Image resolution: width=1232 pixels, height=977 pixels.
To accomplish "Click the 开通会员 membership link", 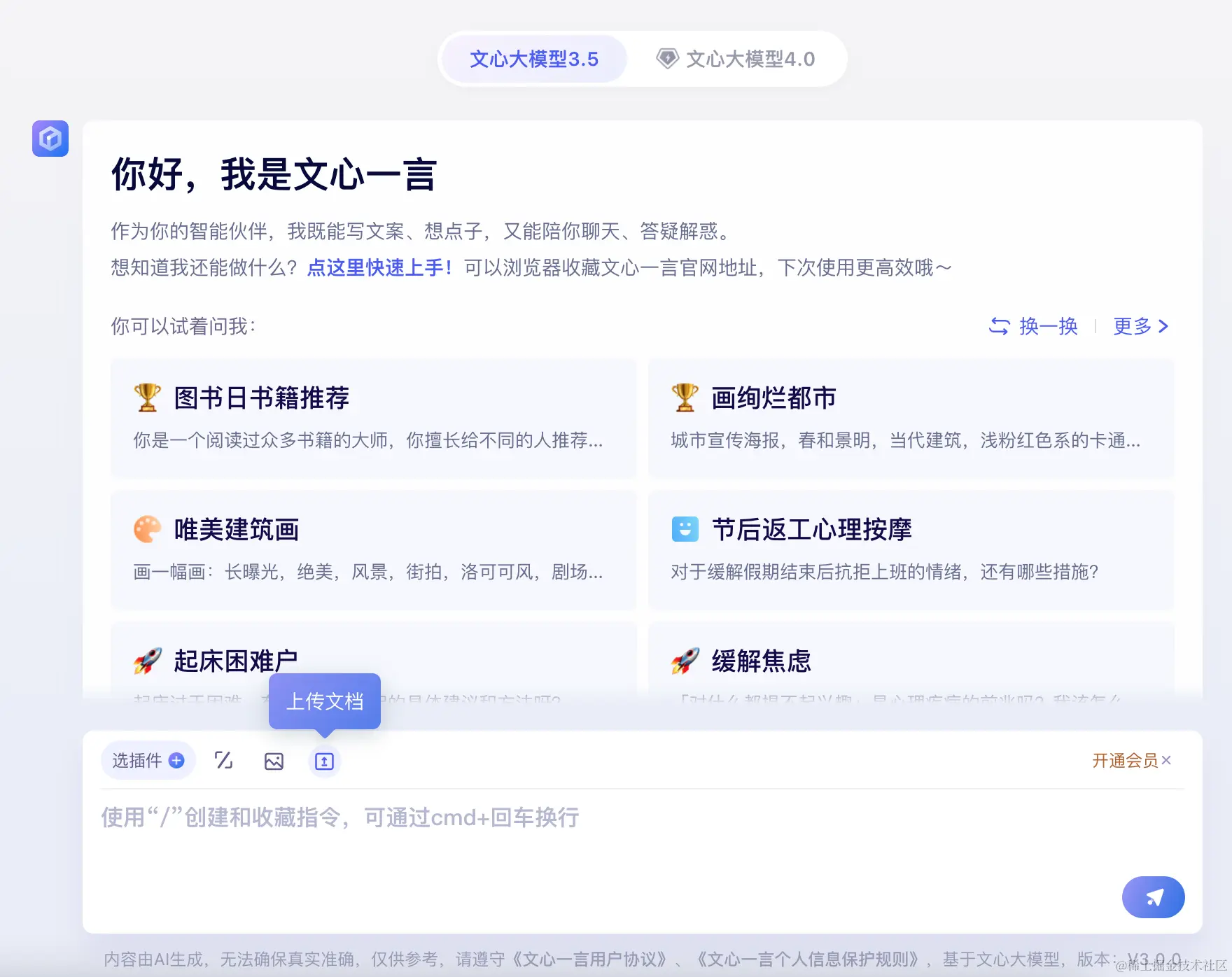I will click(1126, 761).
